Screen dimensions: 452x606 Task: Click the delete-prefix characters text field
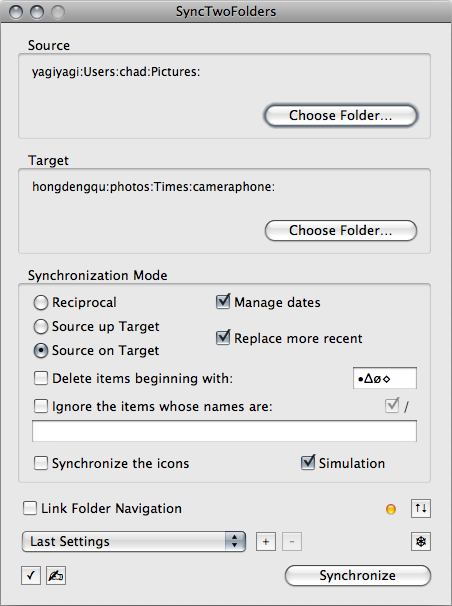(385, 378)
